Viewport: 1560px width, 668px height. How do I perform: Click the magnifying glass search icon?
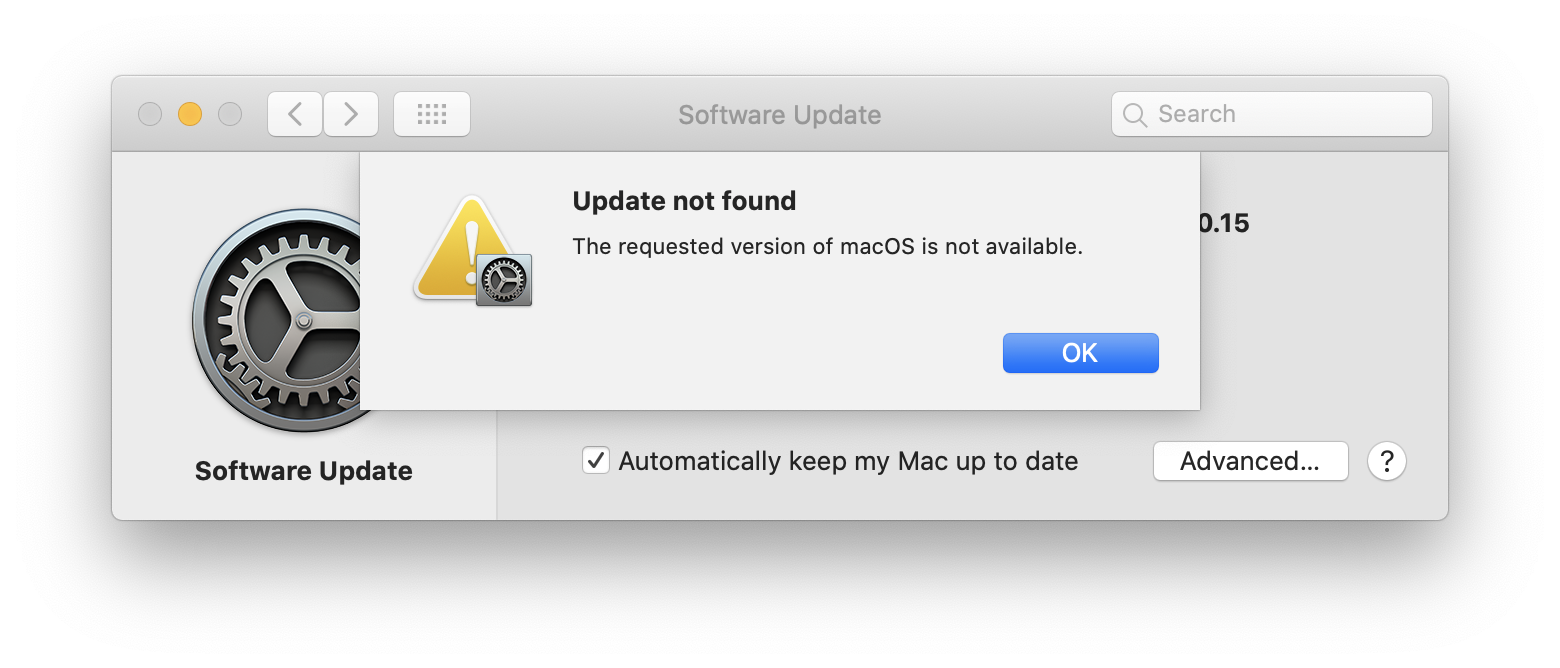click(x=1135, y=115)
